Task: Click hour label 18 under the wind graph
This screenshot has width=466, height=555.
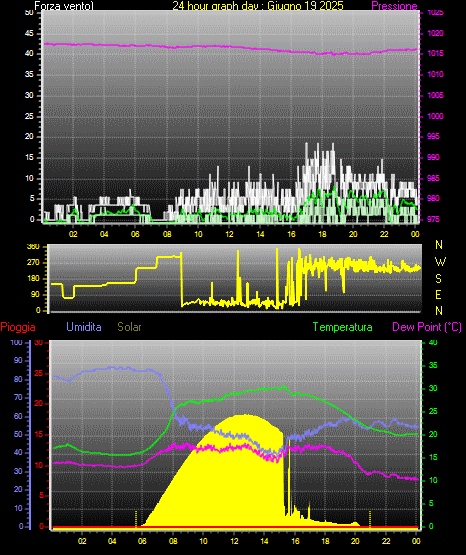Action: [322, 234]
